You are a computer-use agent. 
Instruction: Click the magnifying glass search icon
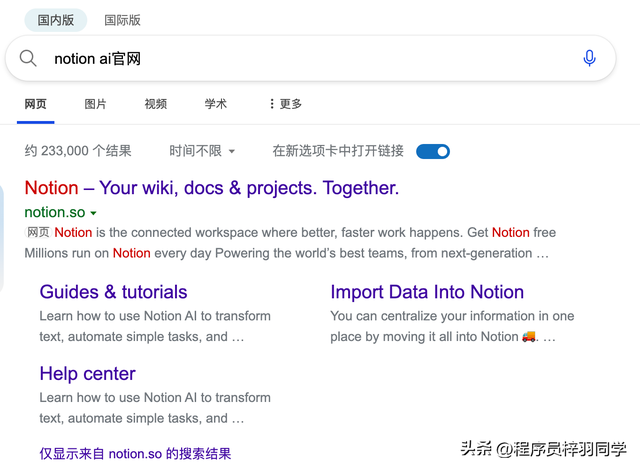click(x=28, y=58)
